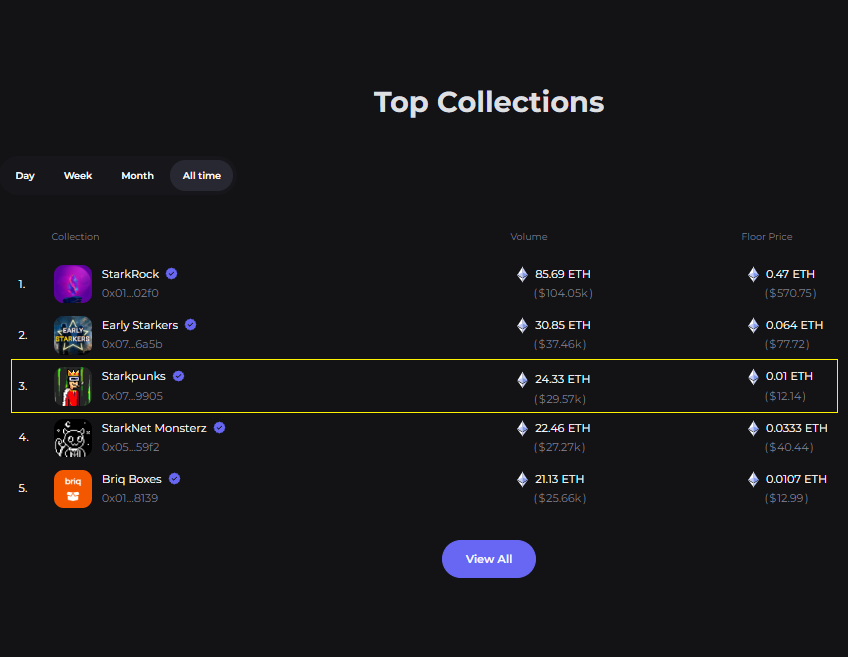Click the ($104.05k) volume amount

[x=563, y=293]
